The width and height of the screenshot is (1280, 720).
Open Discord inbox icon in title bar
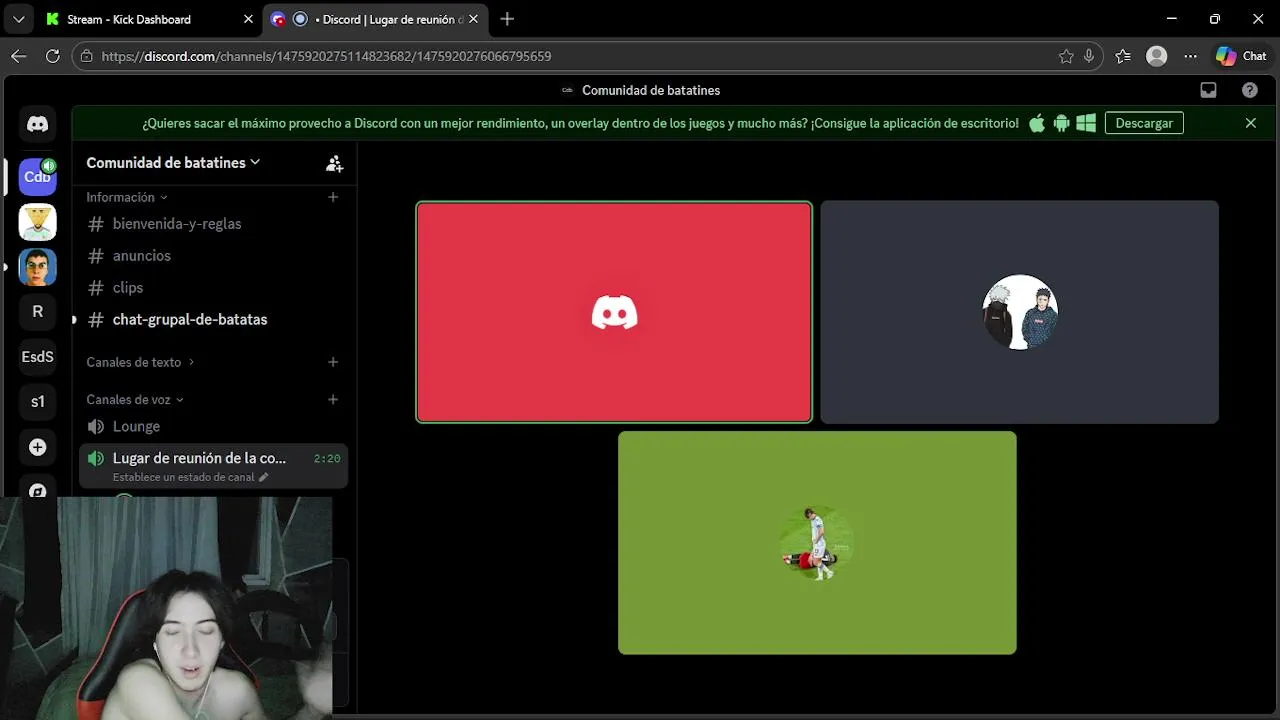click(x=1208, y=90)
